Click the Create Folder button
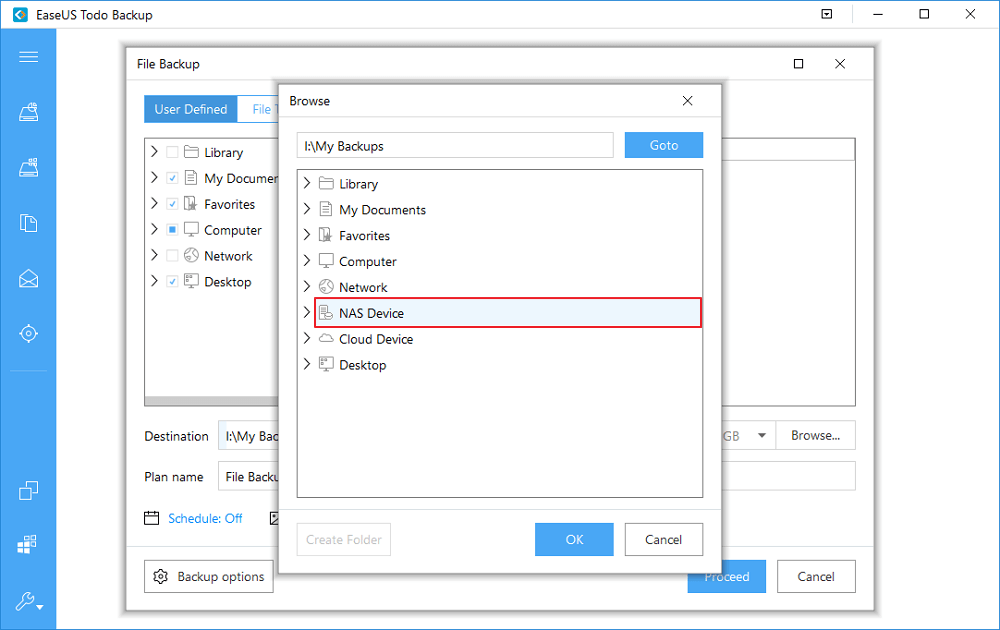 344,539
